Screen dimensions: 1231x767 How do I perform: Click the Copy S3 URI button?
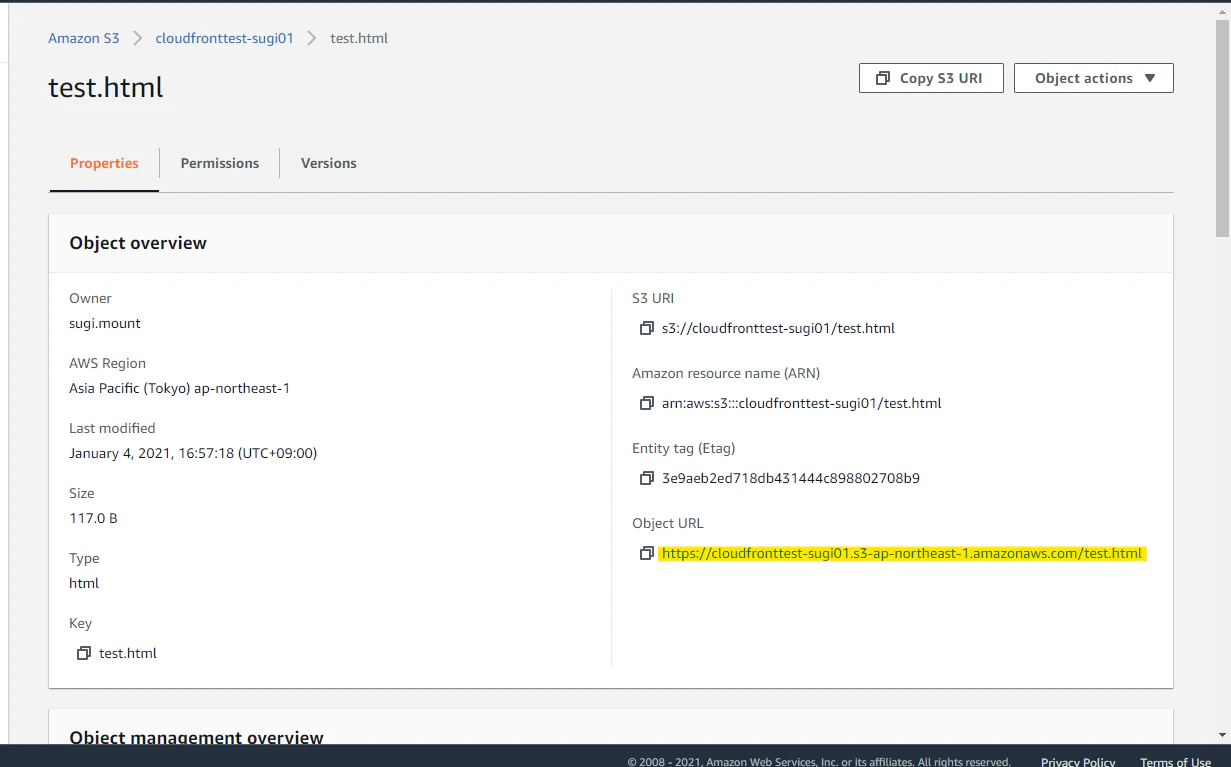(931, 78)
